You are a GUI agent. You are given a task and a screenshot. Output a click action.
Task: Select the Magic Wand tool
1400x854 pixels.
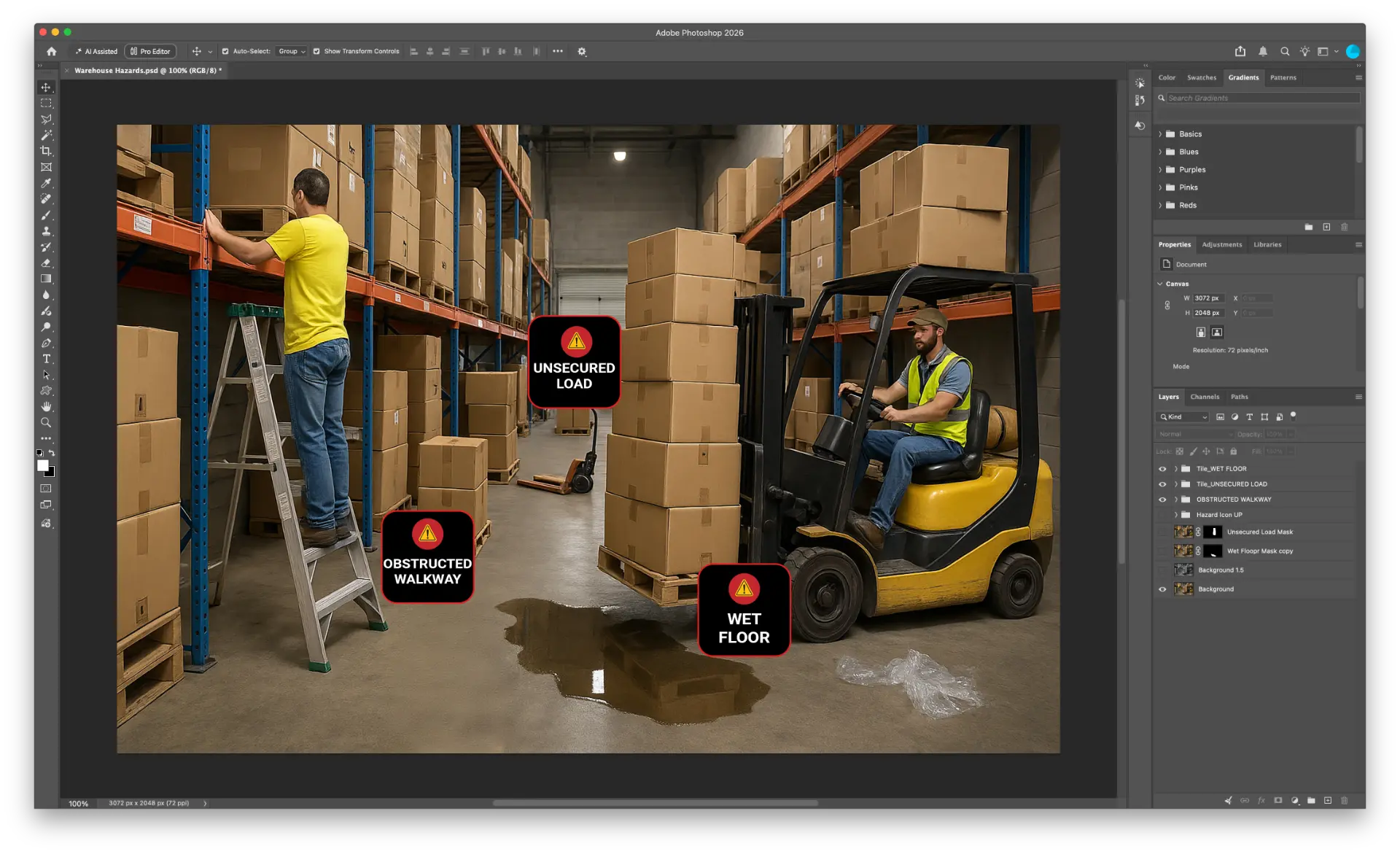[x=46, y=136]
